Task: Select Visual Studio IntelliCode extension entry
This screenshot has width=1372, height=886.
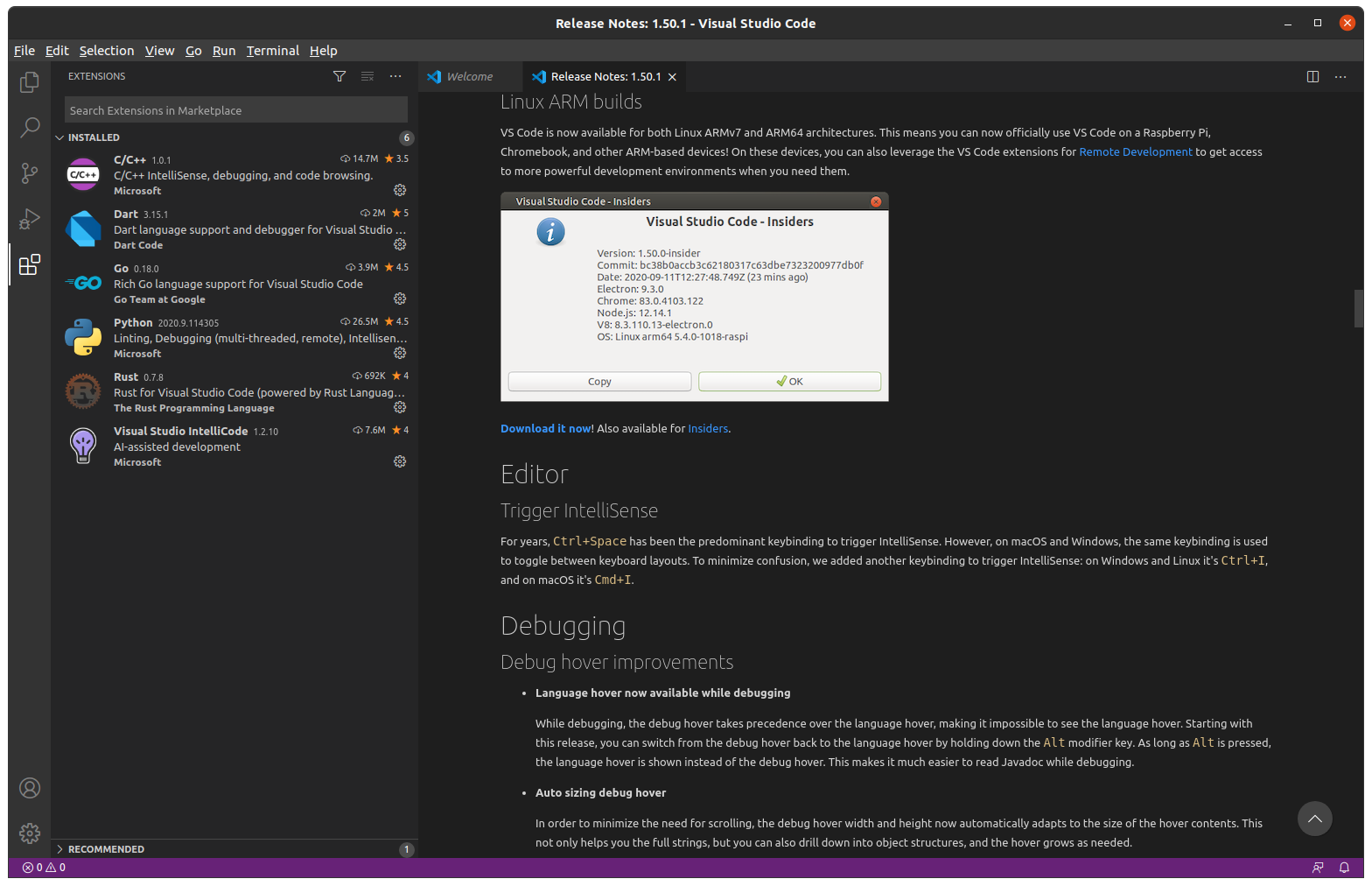Action: click(x=234, y=446)
